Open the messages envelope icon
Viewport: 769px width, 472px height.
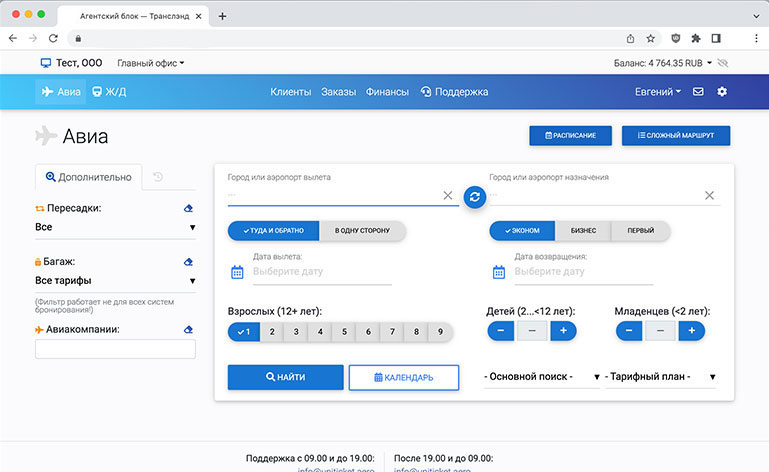pos(698,92)
